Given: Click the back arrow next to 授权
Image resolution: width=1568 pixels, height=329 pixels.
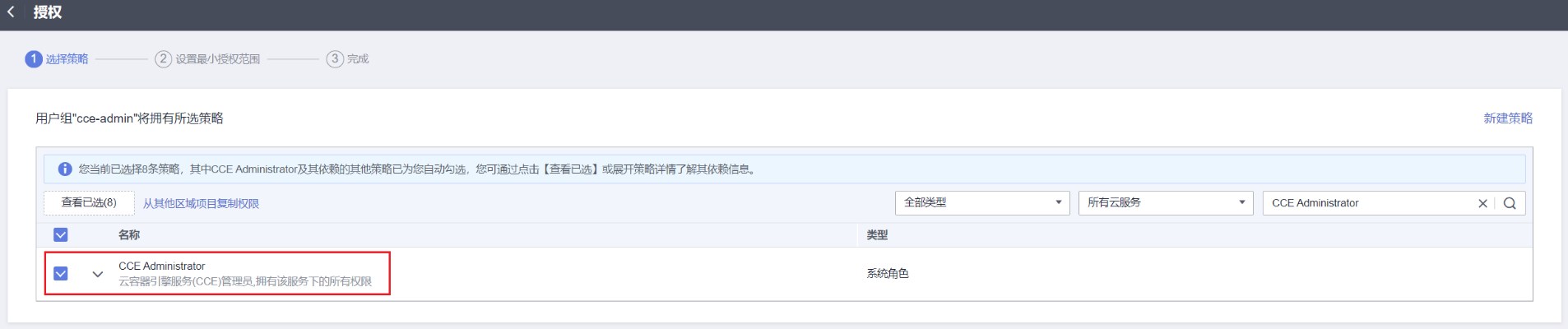Looking at the screenshot, I should (11, 12).
